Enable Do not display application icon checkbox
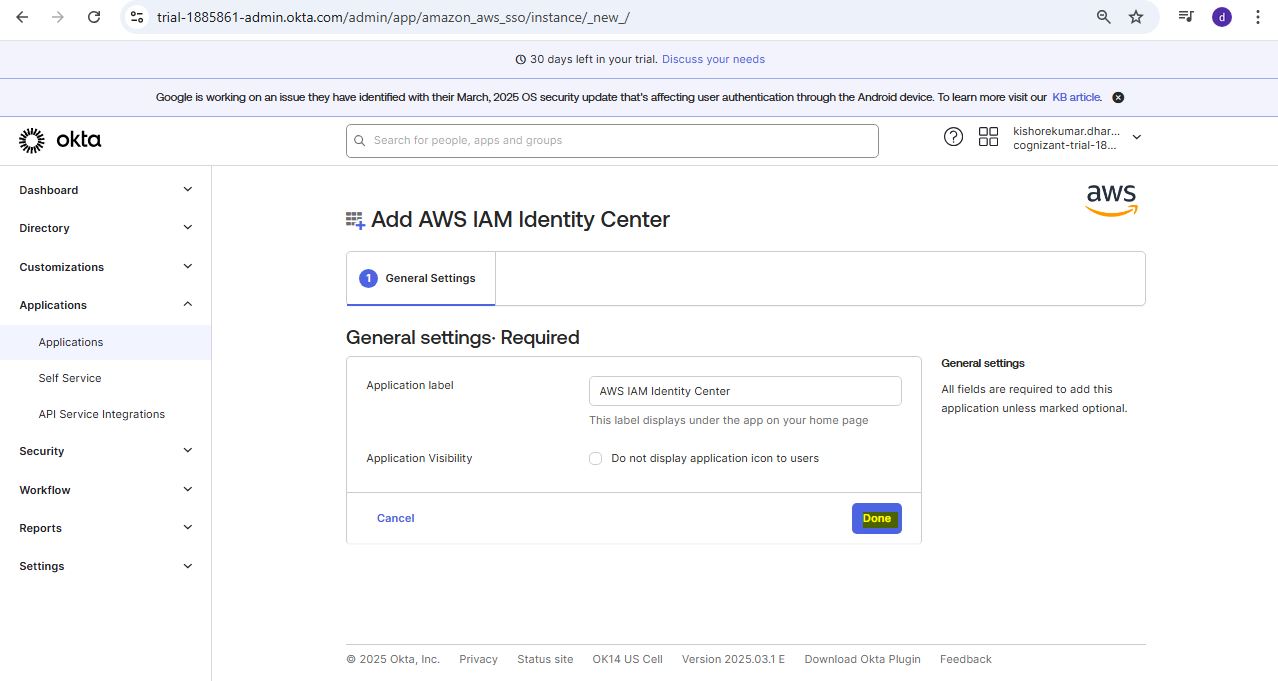This screenshot has height=681, width=1278. 596,458
